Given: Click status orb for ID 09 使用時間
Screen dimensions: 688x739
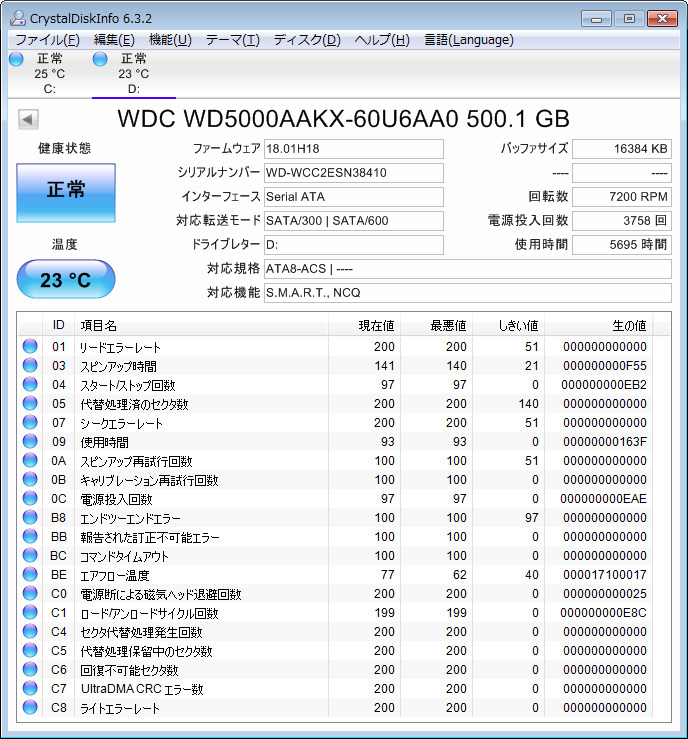Looking at the screenshot, I should pyautogui.click(x=30, y=442).
